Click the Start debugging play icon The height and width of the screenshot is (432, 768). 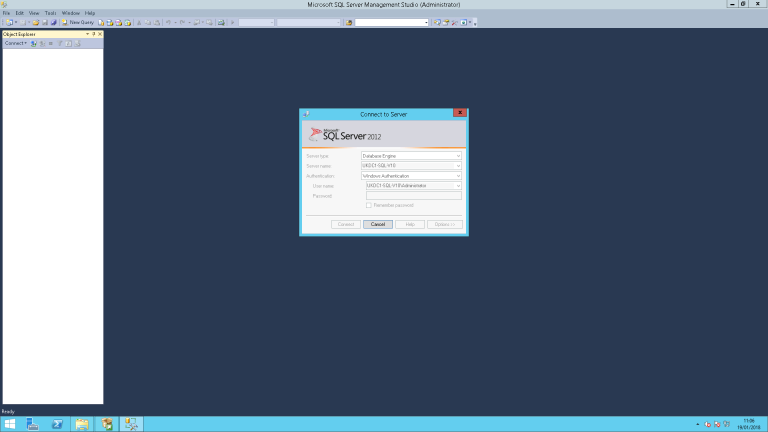(x=233, y=23)
